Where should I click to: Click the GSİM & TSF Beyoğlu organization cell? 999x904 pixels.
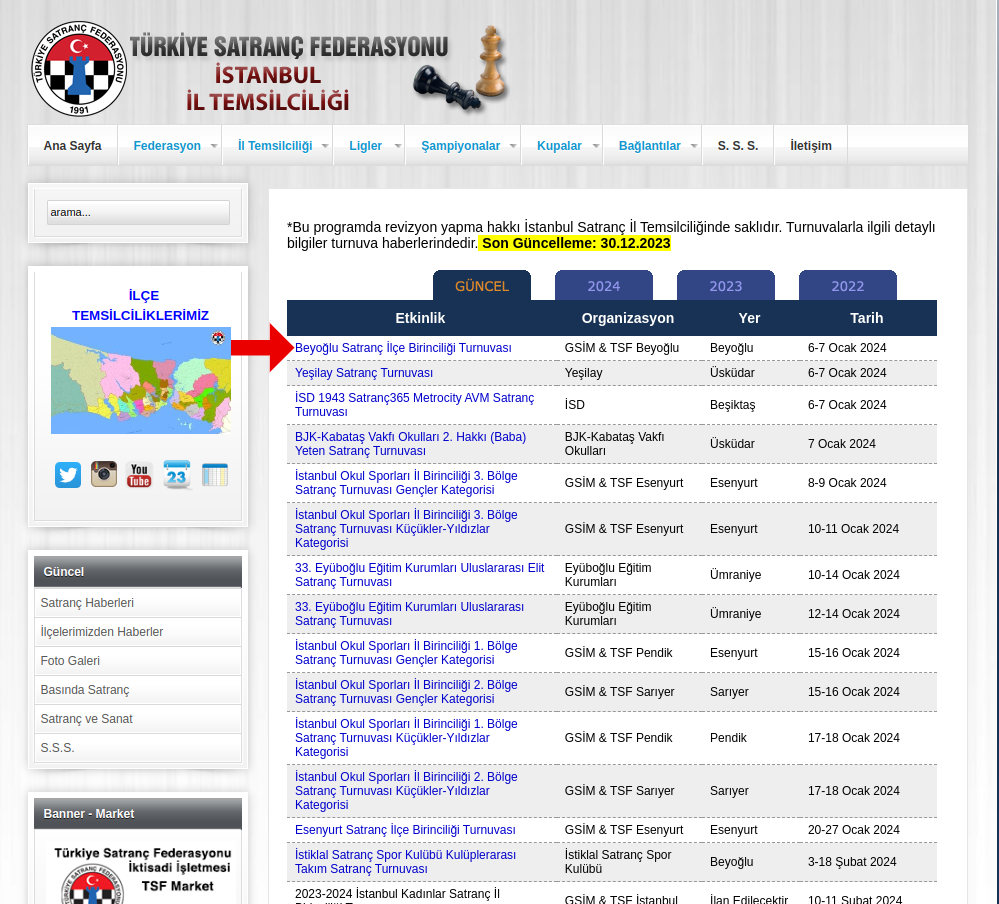pyautogui.click(x=622, y=348)
